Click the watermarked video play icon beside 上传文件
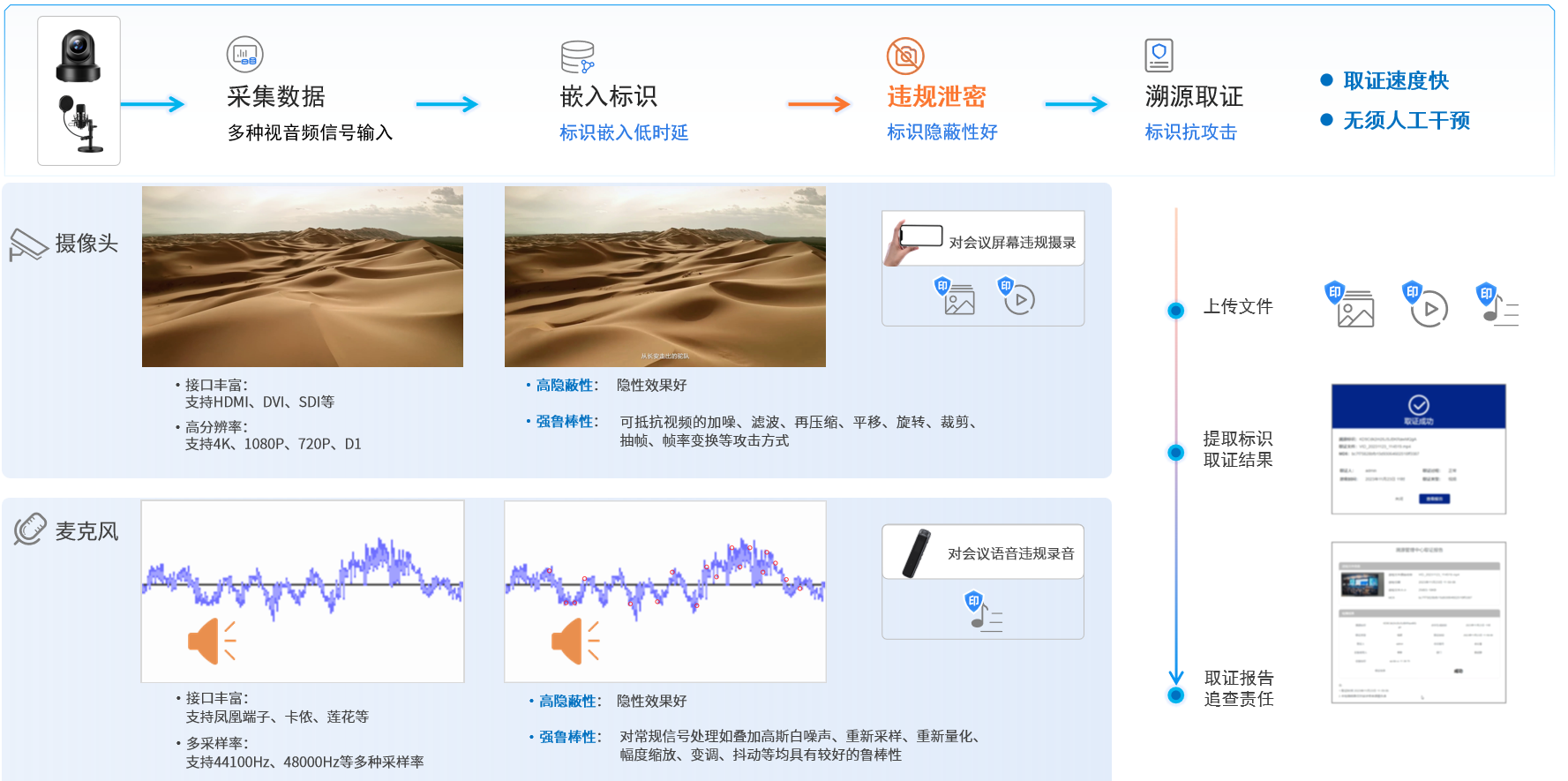This screenshot has height=781, width=1568. (x=1425, y=304)
